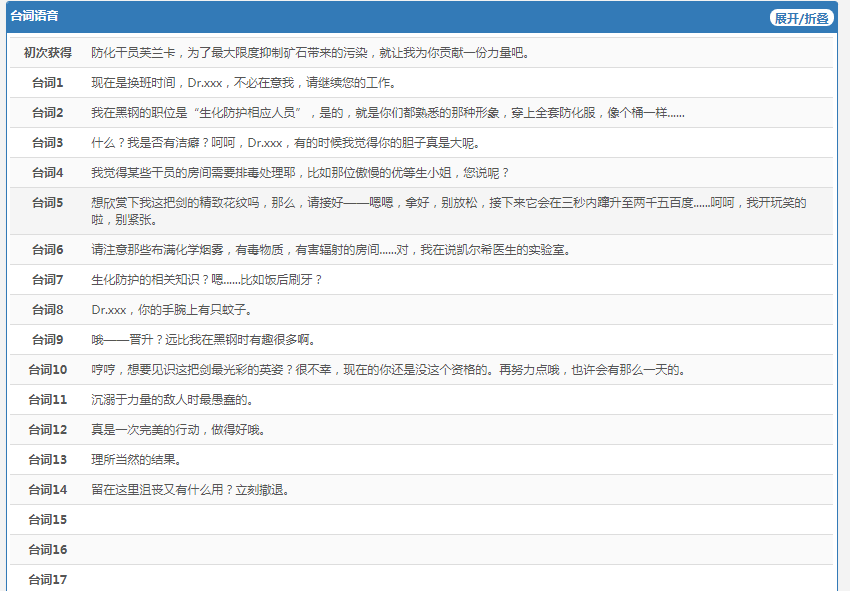This screenshot has height=591, width=853.
Task: Click the 台词12 line 真是一次完美的行动
Action: [x=177, y=430]
